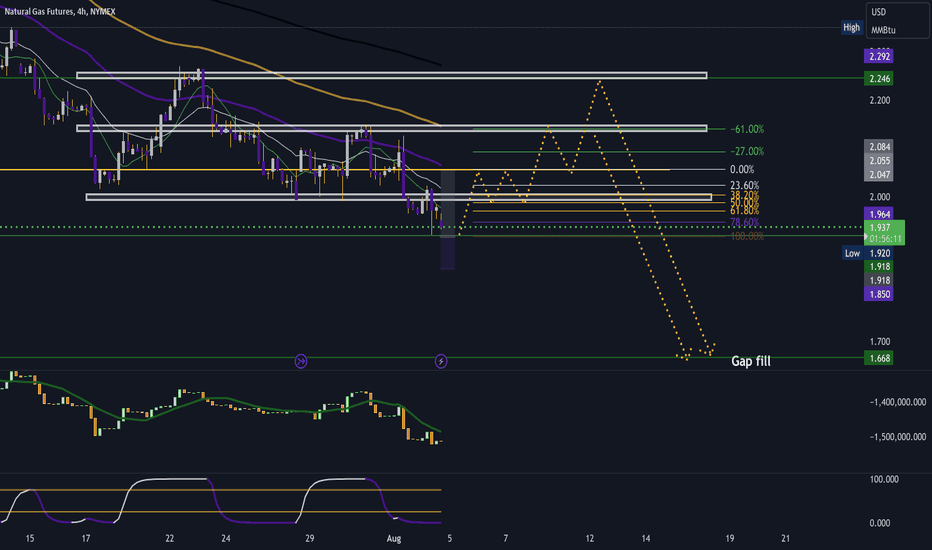Screen dimensions: 932x550
Task: Click the lightning bolt event icon near Aug 5
Action: 441,361
